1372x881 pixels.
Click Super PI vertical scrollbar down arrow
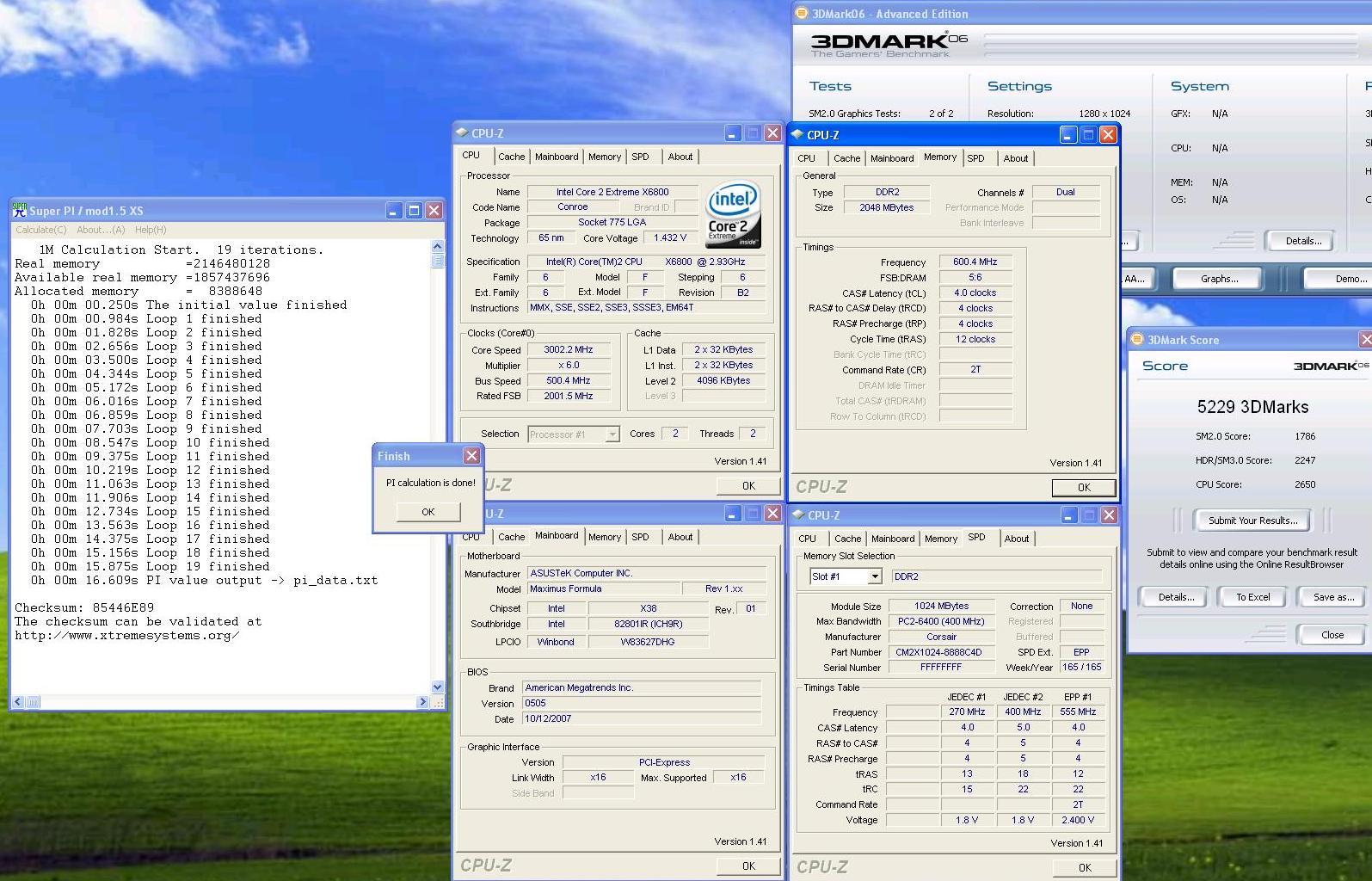pos(438,687)
